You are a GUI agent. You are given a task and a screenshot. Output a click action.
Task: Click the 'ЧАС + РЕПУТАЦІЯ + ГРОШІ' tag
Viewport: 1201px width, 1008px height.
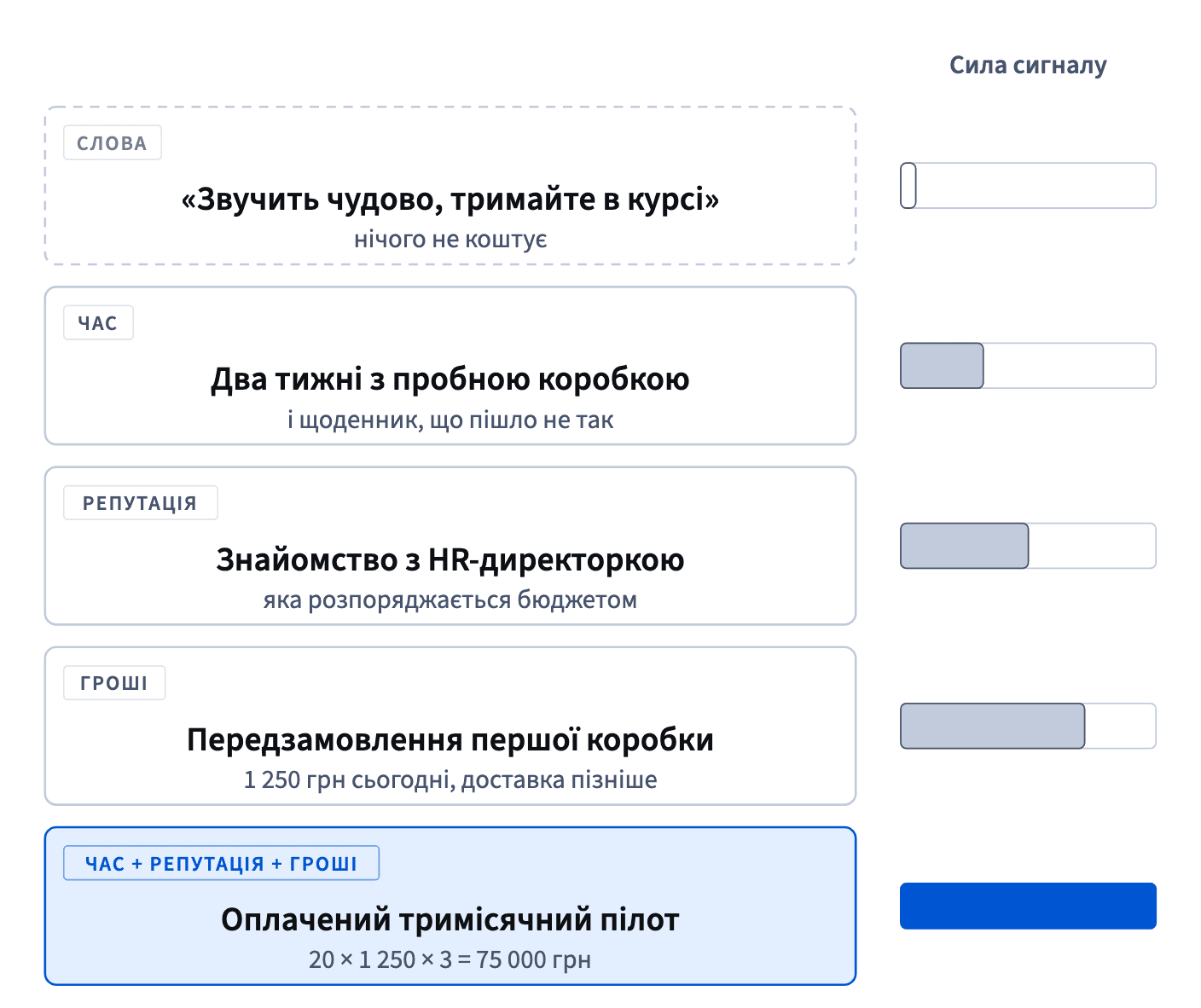tap(221, 863)
